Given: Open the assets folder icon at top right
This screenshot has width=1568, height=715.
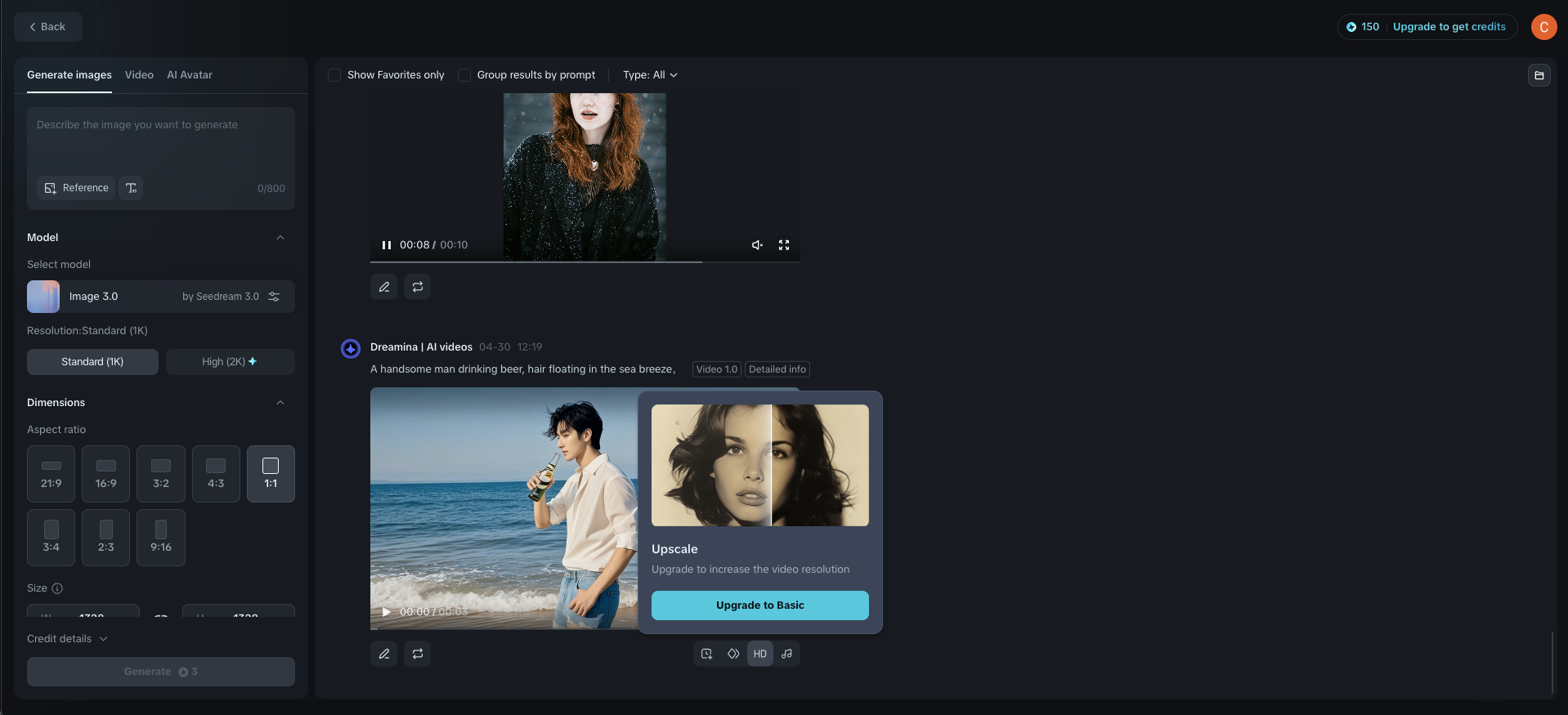Looking at the screenshot, I should pyautogui.click(x=1539, y=75).
